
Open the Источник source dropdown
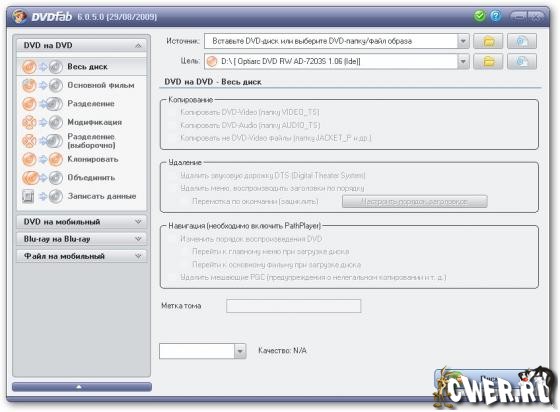point(463,41)
